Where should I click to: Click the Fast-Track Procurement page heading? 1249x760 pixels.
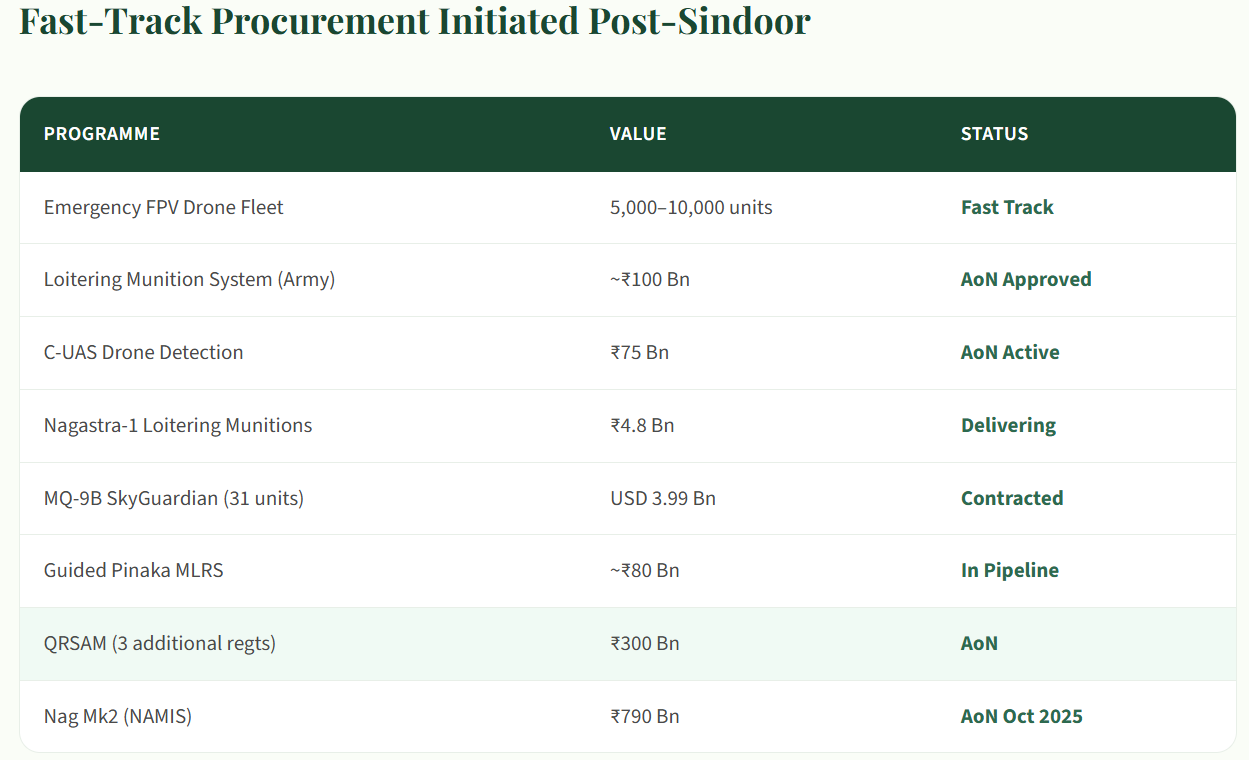415,20
